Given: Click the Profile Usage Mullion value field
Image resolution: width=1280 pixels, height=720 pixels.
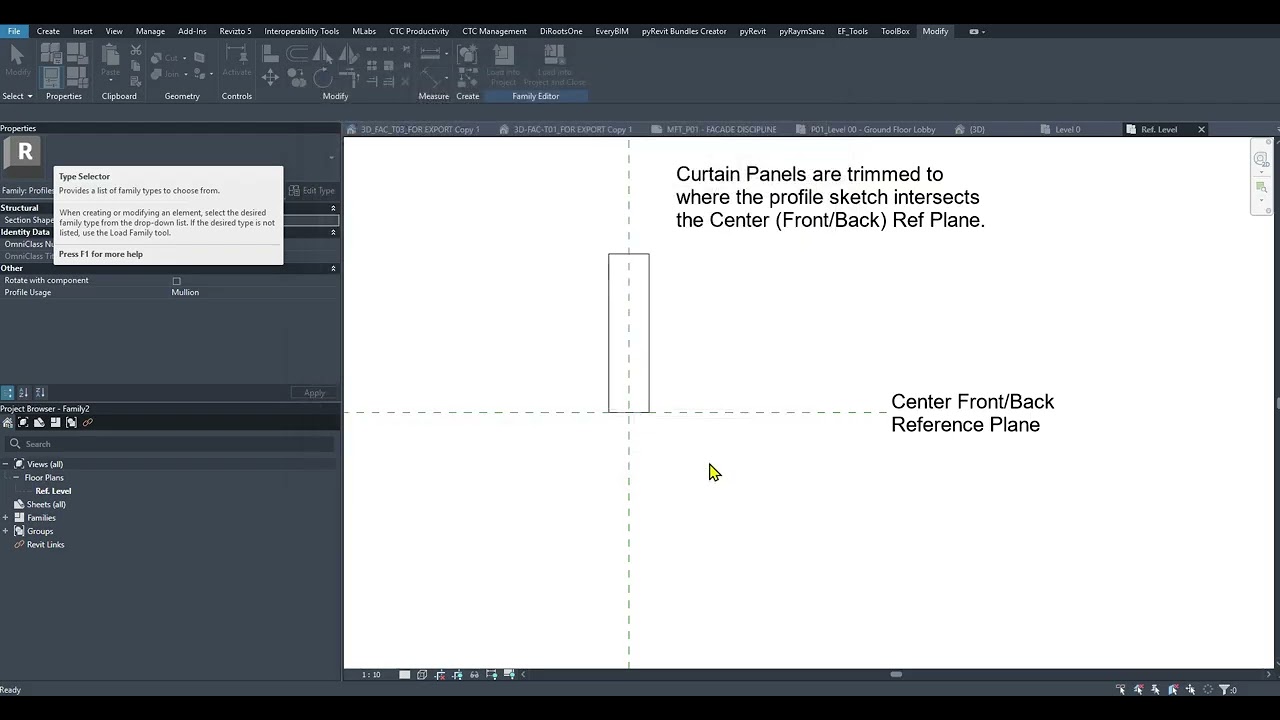Looking at the screenshot, I should pos(254,292).
